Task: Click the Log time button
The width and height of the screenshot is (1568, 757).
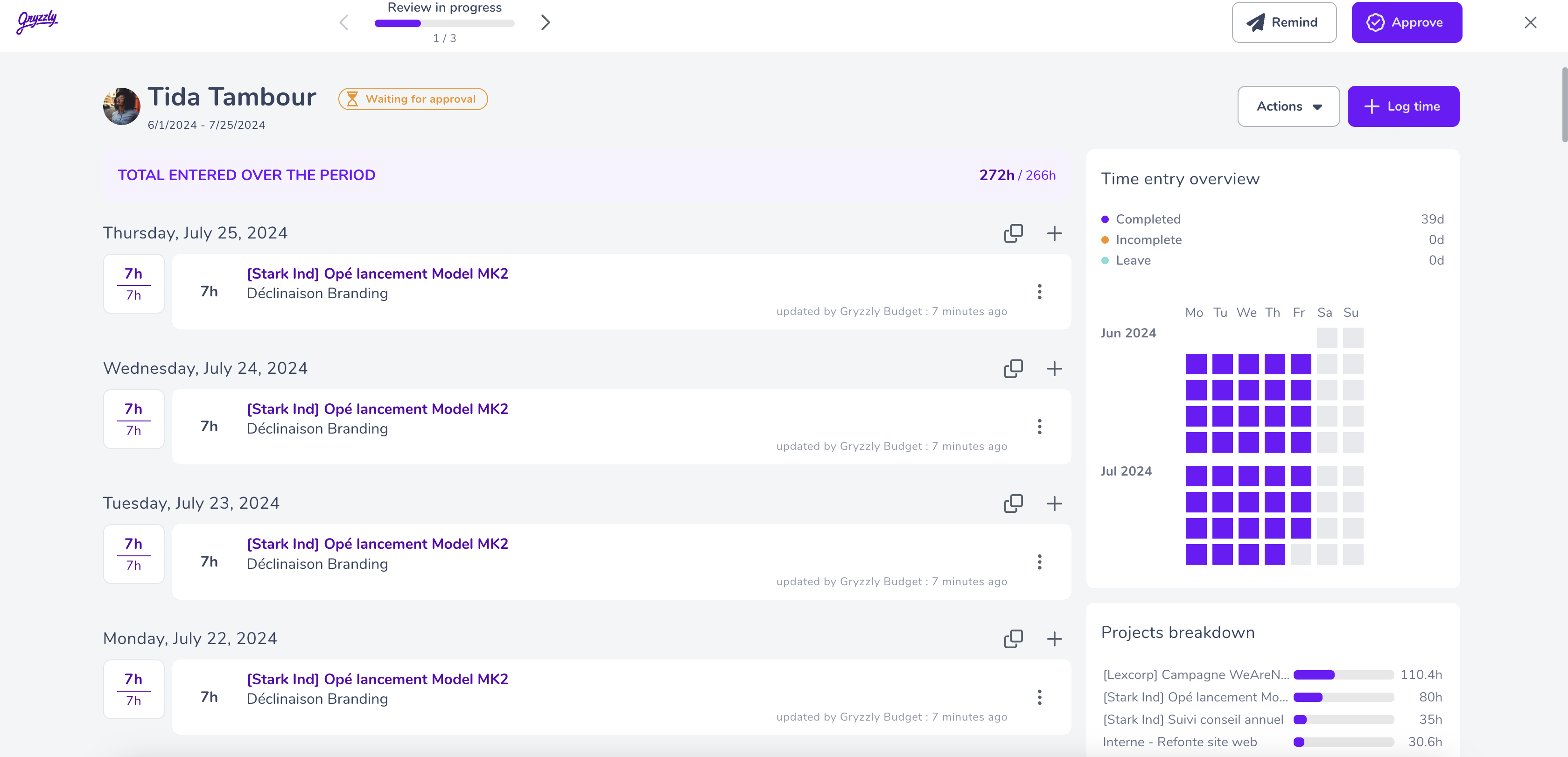Action: coord(1403,106)
